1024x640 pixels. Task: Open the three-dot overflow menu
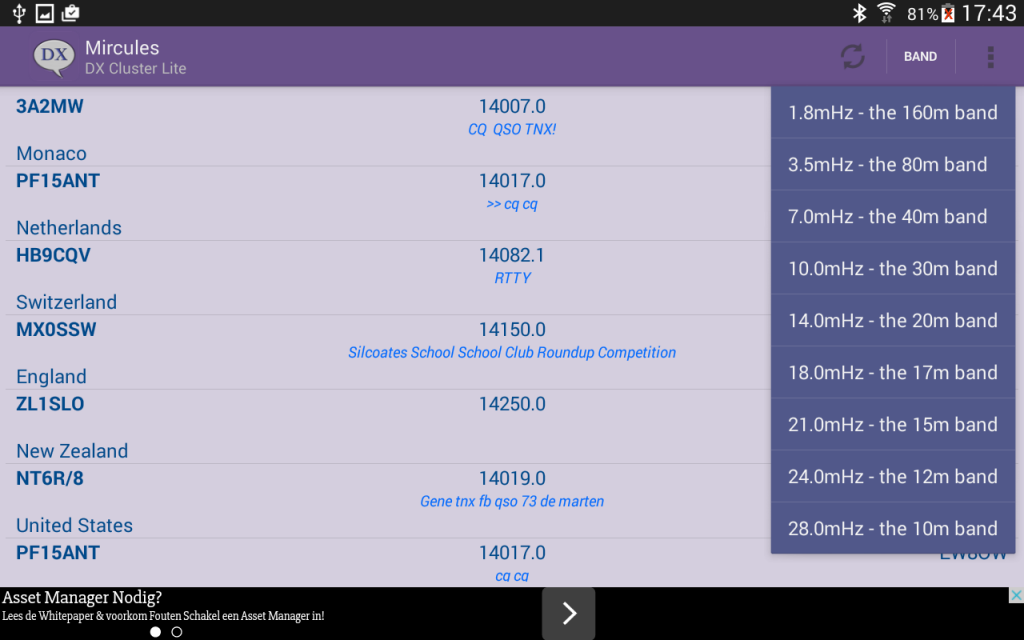click(990, 57)
